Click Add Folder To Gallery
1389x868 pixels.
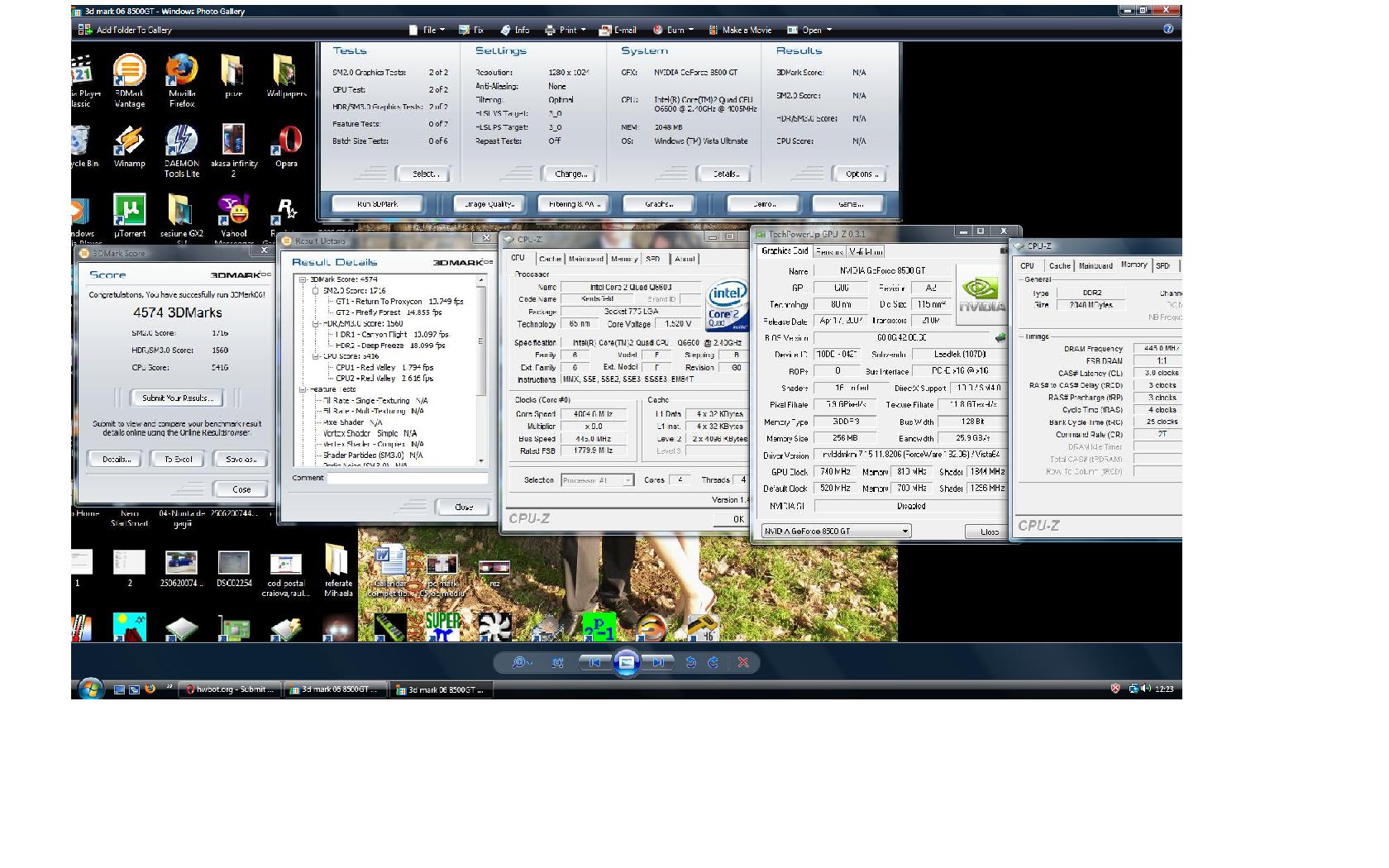click(126, 30)
